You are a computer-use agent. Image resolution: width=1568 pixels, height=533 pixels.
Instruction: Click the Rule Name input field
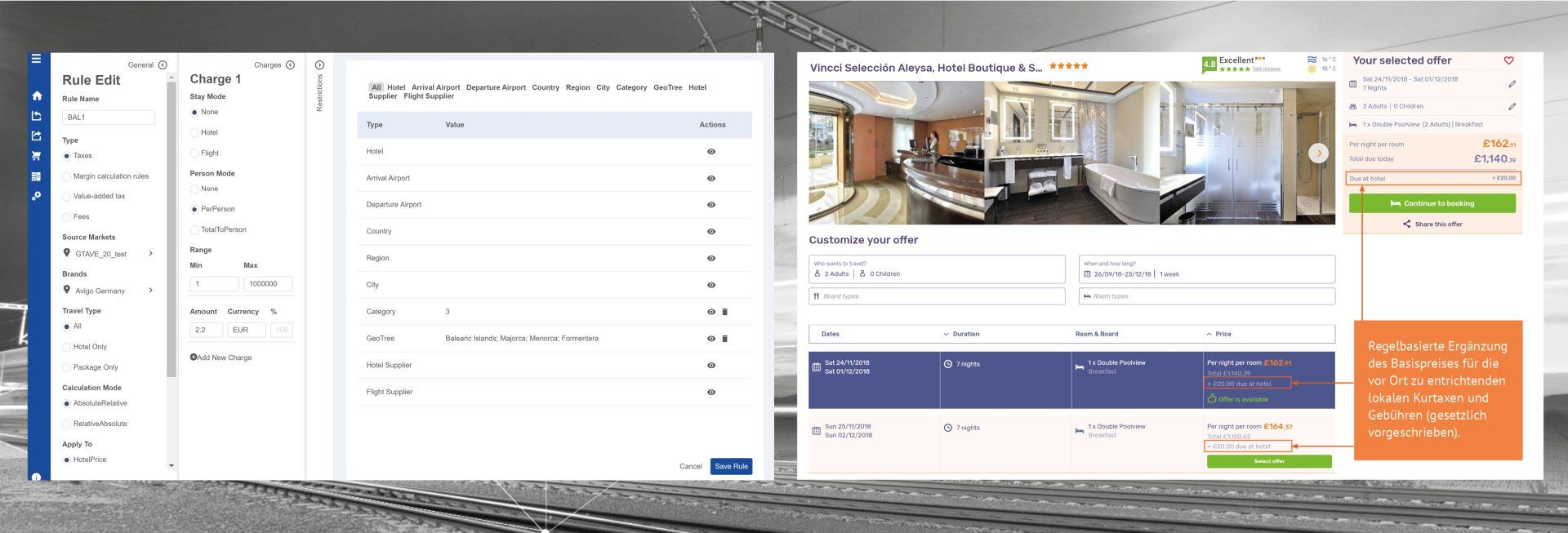(x=109, y=118)
